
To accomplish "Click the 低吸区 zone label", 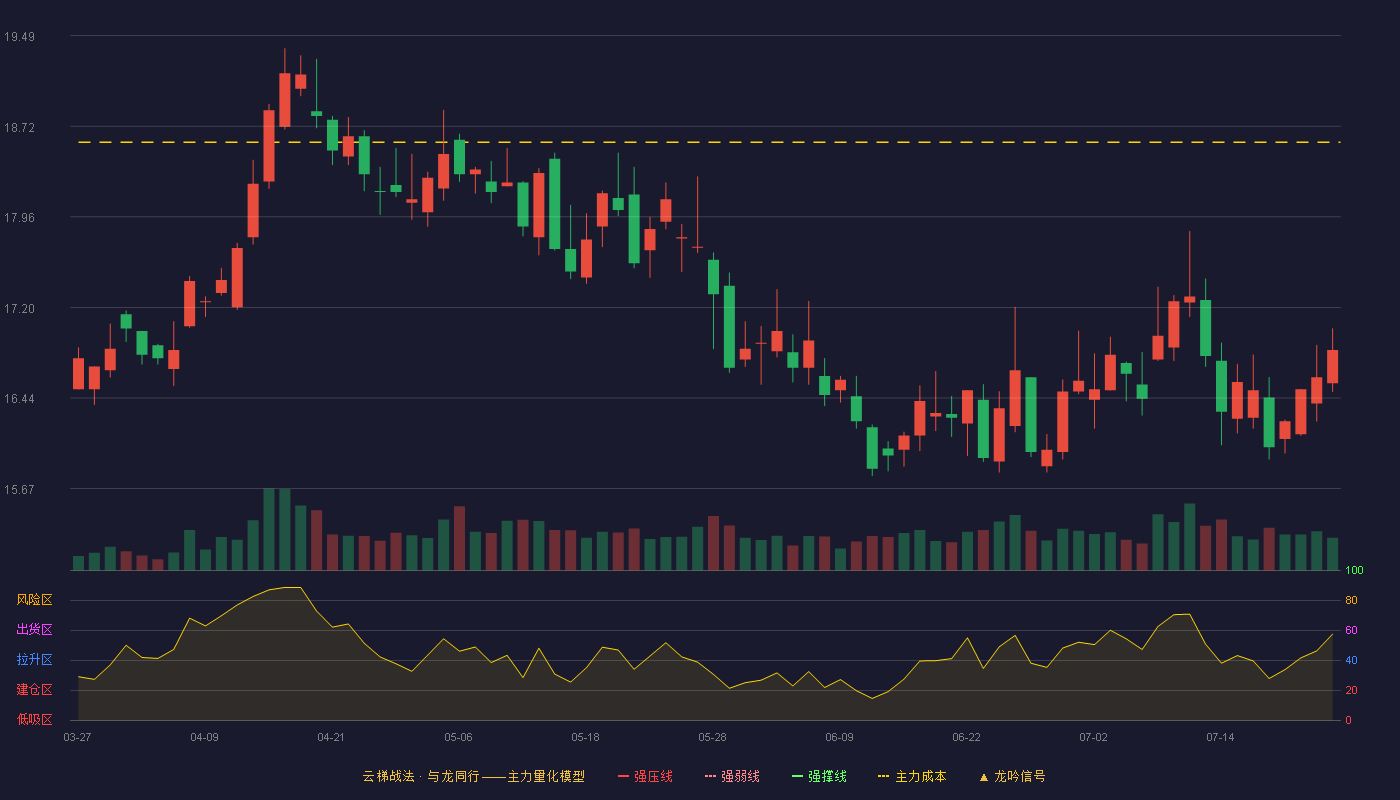I will pyautogui.click(x=34, y=719).
